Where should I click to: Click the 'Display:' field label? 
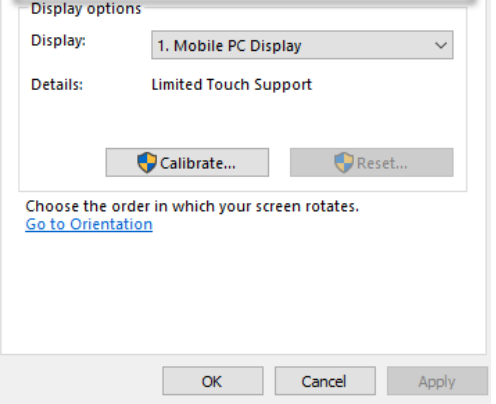coord(58,41)
